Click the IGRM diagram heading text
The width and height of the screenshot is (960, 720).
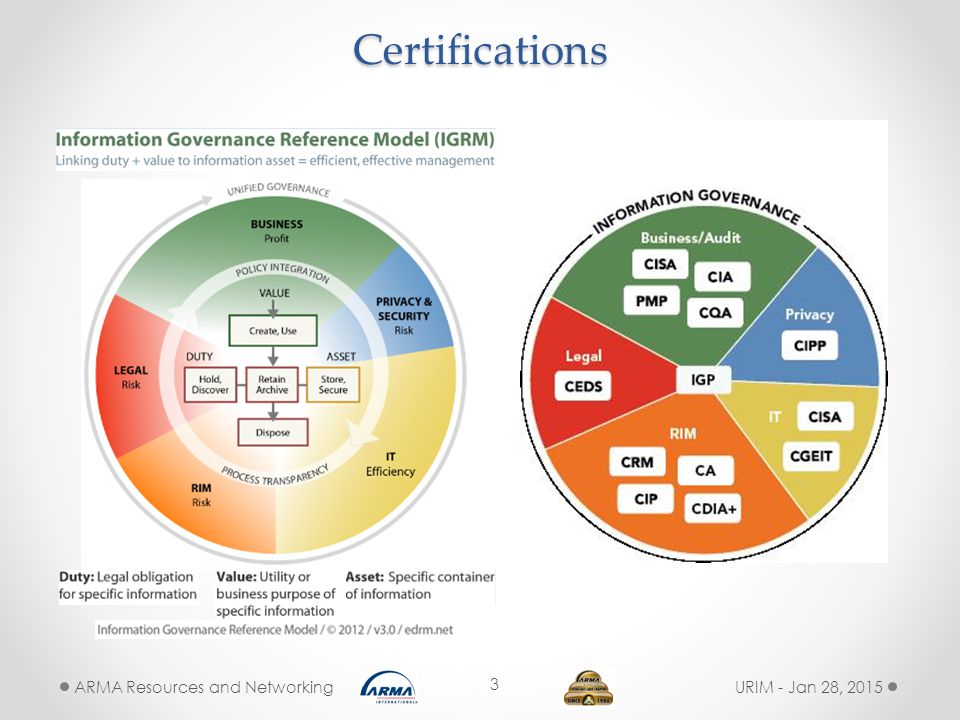(x=275, y=140)
